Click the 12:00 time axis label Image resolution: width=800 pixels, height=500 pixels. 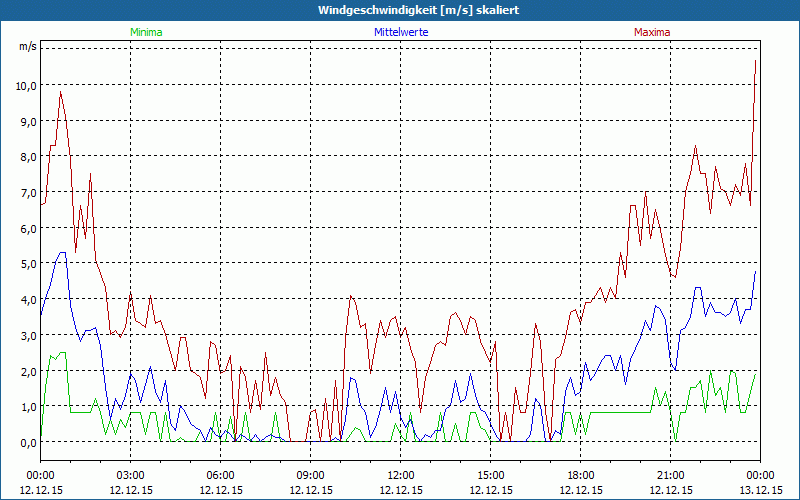click(x=401, y=476)
